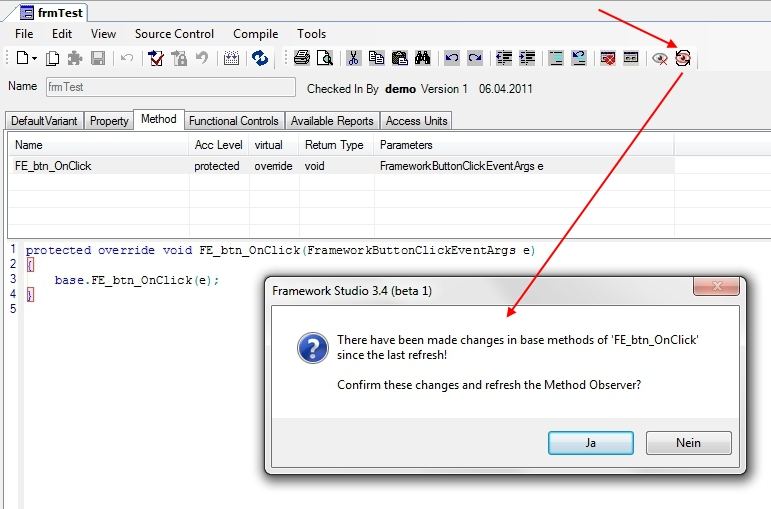Click the Check In toolbar icon
The height and width of the screenshot is (509, 771).
[x=156, y=58]
